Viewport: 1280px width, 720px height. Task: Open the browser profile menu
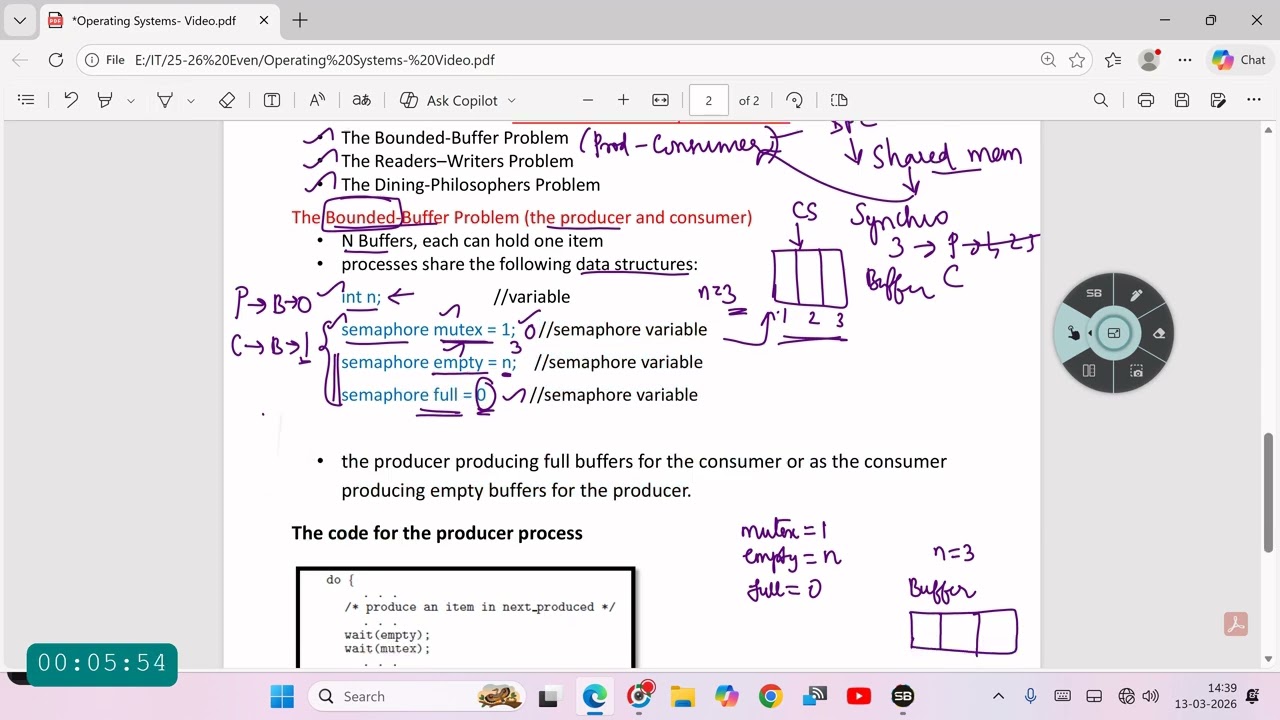1149,60
